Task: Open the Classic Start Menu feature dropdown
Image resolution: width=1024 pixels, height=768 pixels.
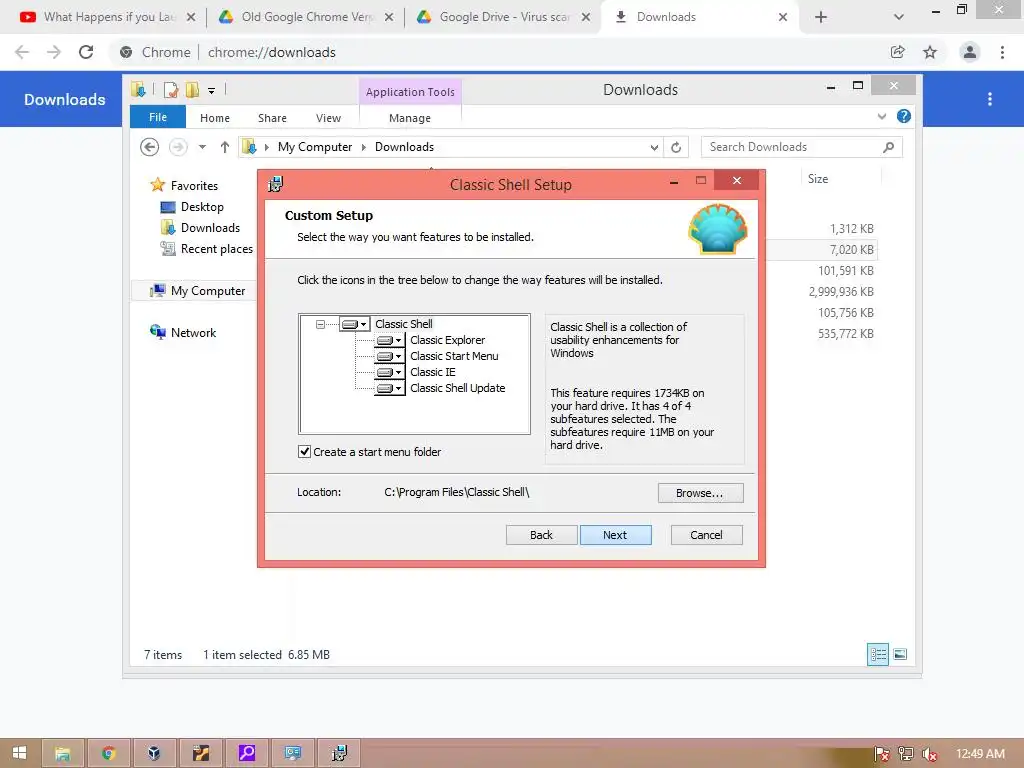Action: [389, 356]
